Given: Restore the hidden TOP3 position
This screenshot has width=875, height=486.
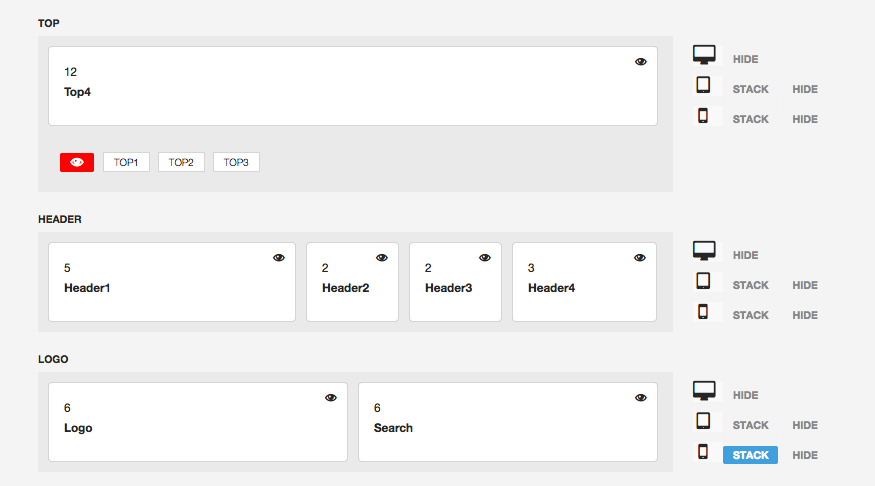Looking at the screenshot, I should [x=236, y=162].
